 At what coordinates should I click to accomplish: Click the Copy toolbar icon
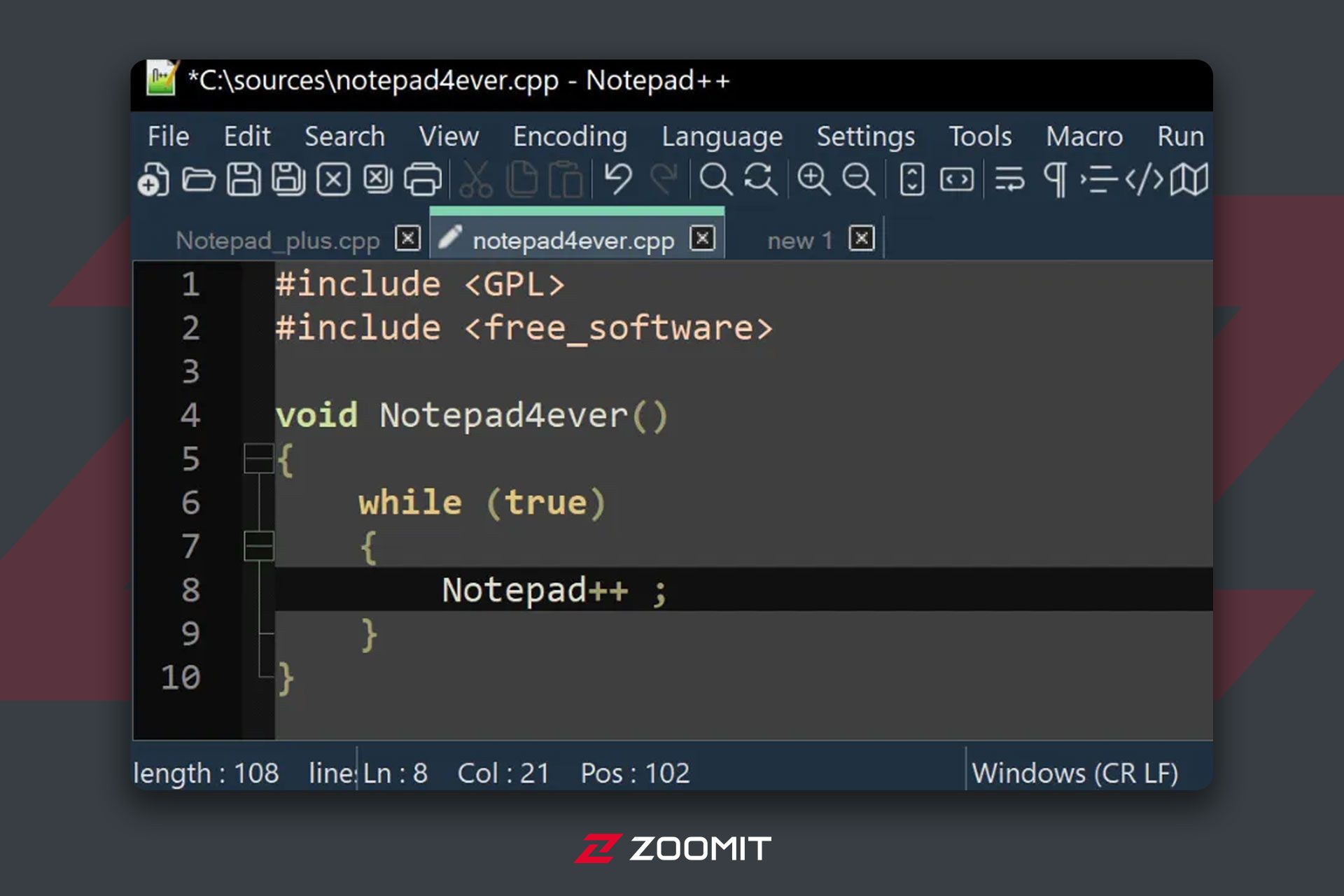521,179
